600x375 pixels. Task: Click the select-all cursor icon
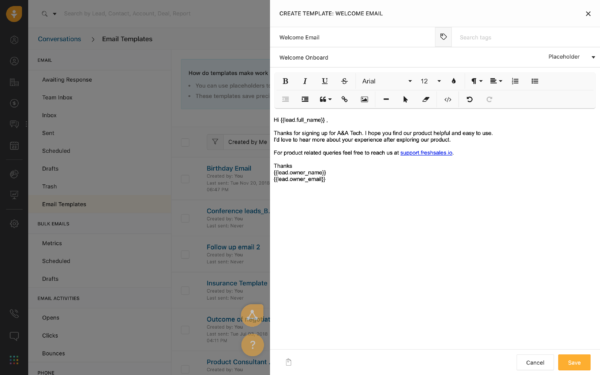(x=406, y=99)
